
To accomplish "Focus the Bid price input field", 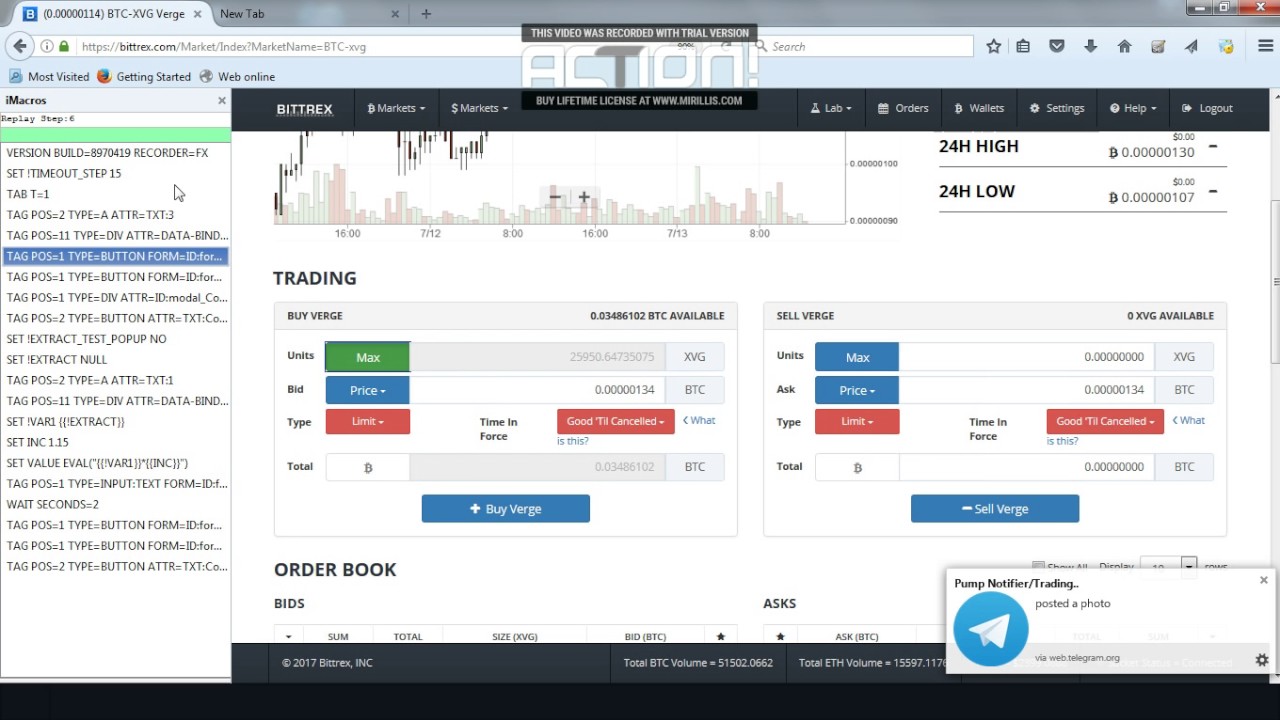I will point(537,390).
